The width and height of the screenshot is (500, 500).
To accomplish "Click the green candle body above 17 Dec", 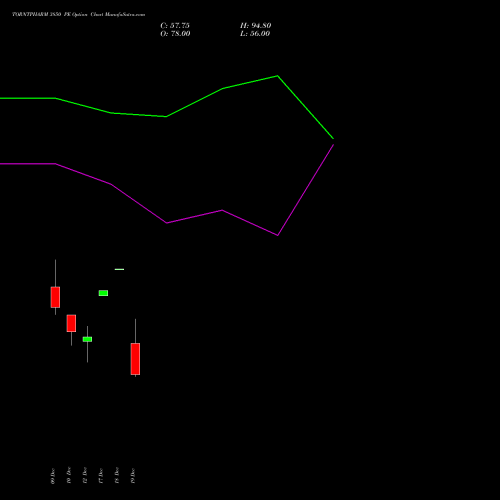I will coord(103,293).
